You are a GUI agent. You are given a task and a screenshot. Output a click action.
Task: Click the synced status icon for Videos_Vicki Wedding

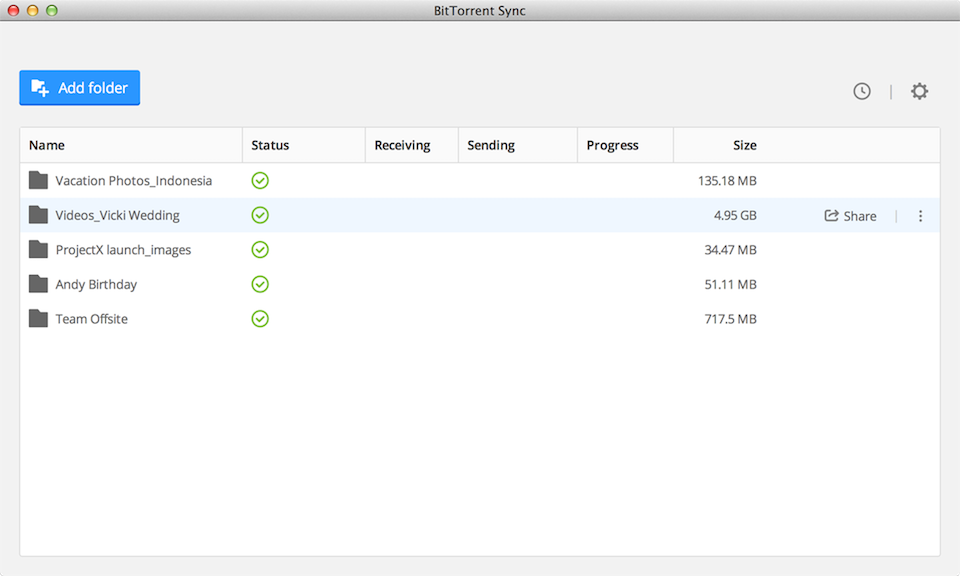[260, 215]
